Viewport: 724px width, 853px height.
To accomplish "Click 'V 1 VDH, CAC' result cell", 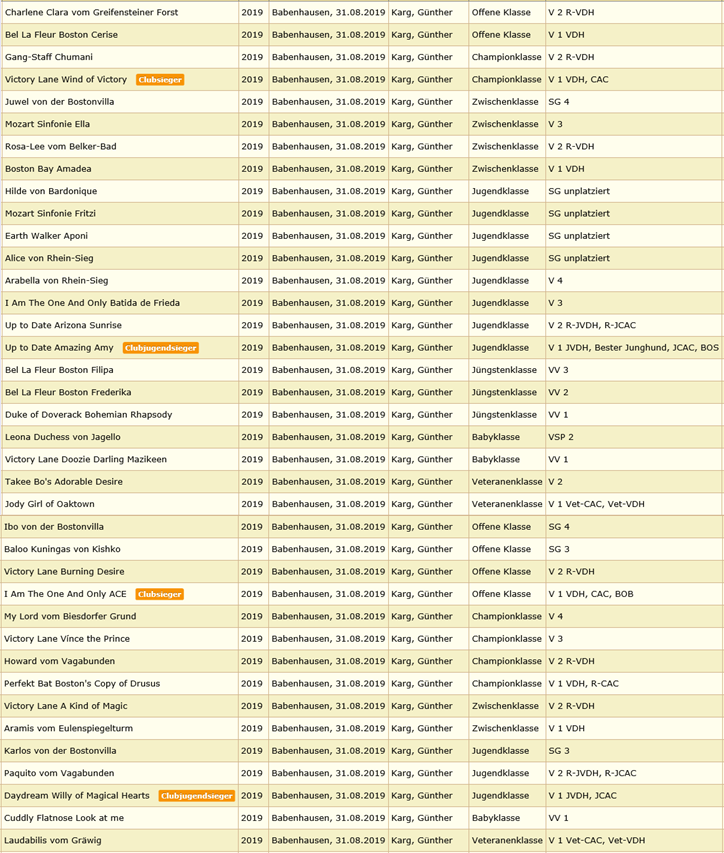I will [579, 79].
